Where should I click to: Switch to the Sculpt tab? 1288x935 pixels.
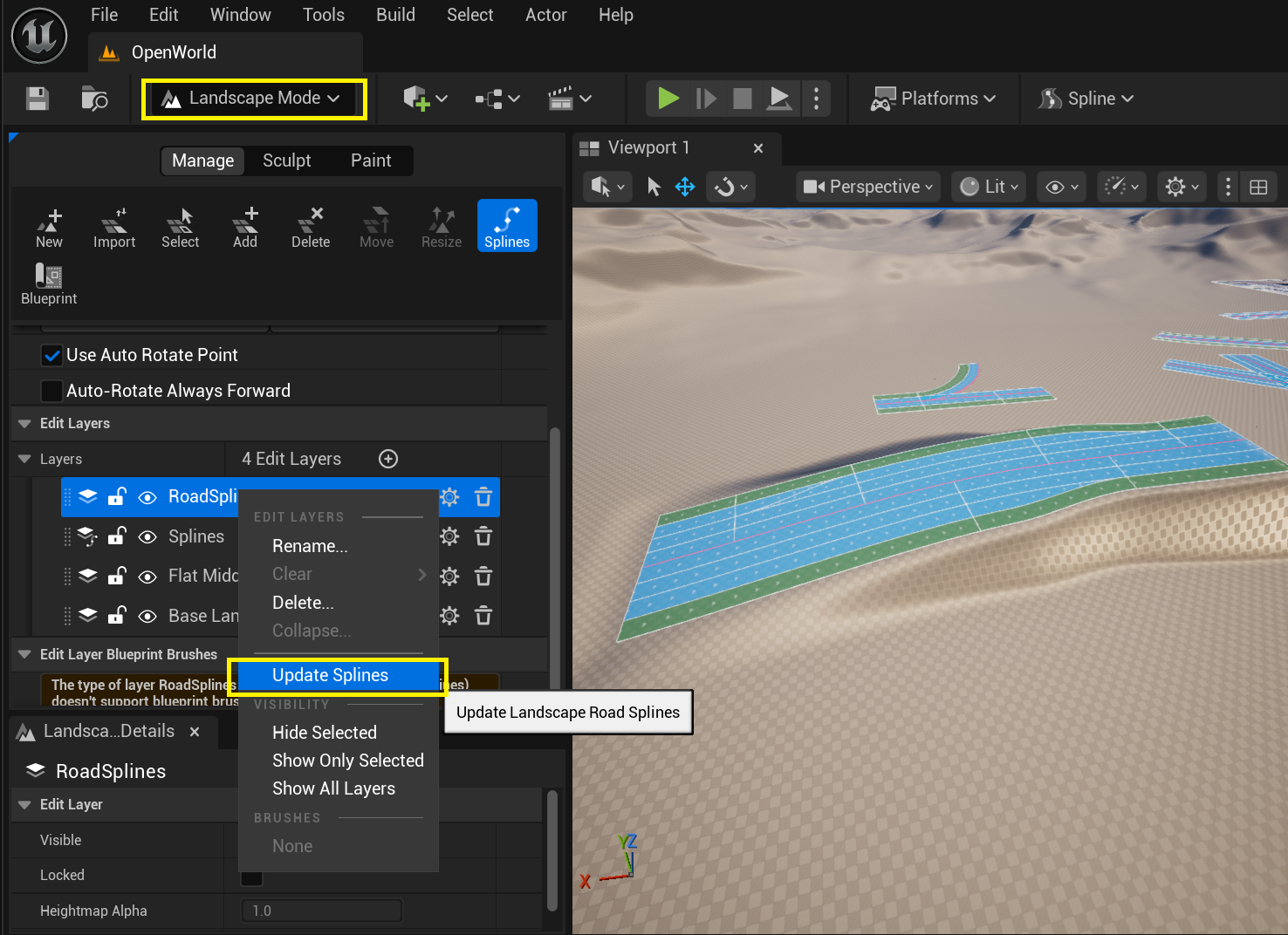click(287, 160)
